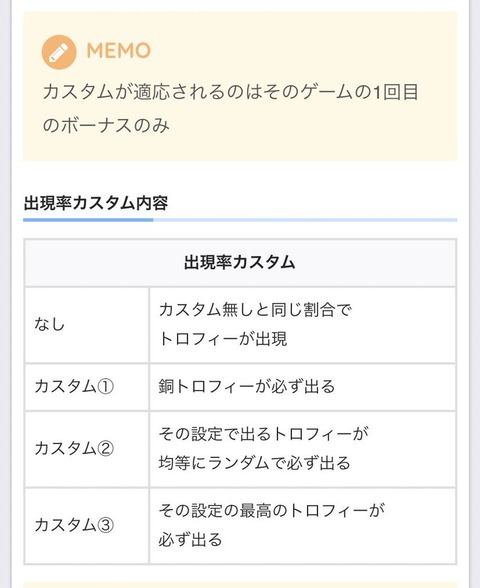Click the 出現率カスタム table header
This screenshot has width=480, height=588.
pyautogui.click(x=240, y=262)
